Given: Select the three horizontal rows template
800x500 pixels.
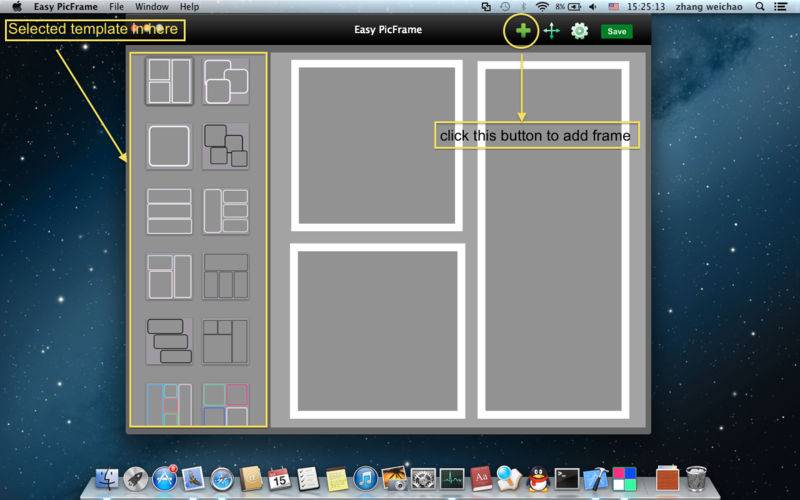Looking at the screenshot, I should [169, 211].
